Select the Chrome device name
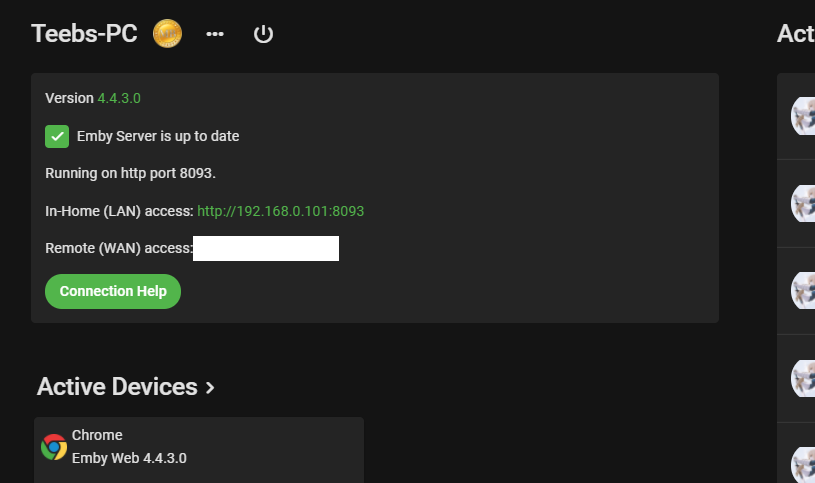 tap(97, 436)
